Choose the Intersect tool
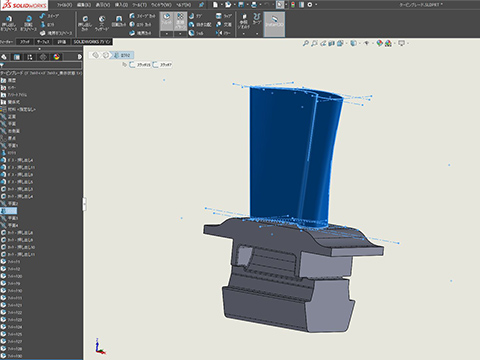The image size is (480, 360). click(223, 25)
